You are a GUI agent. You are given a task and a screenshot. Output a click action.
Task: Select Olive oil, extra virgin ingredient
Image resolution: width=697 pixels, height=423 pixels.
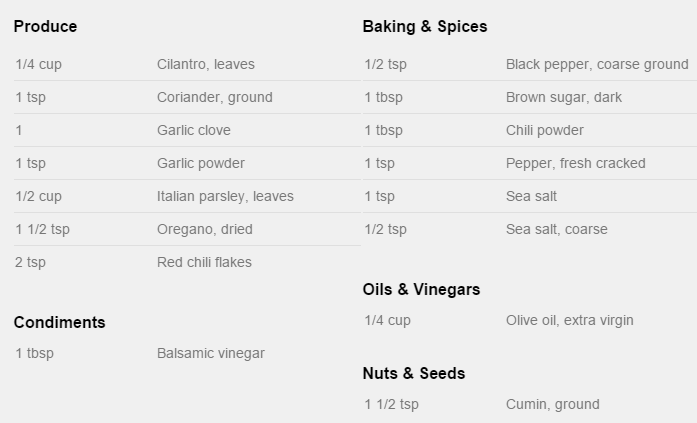569,320
